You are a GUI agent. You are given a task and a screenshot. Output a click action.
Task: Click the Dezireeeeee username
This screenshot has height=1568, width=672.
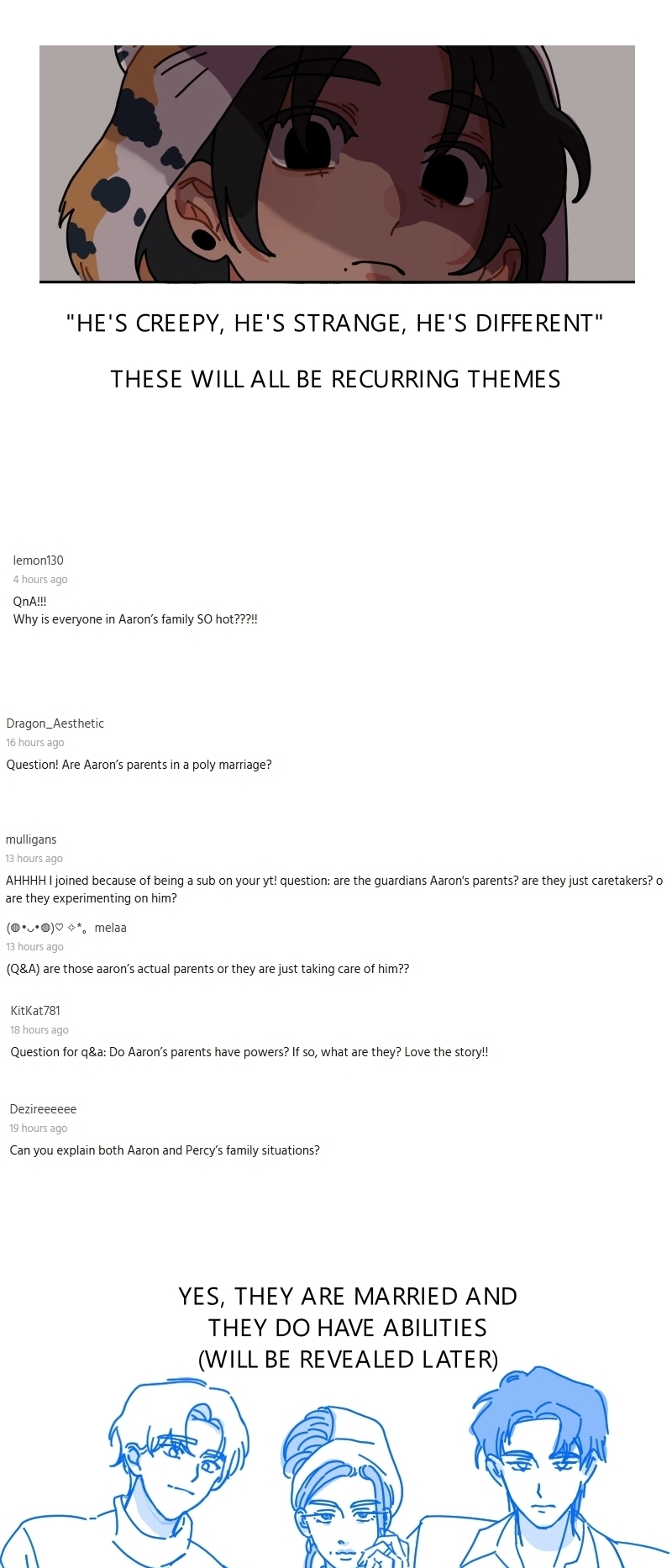43,1109
